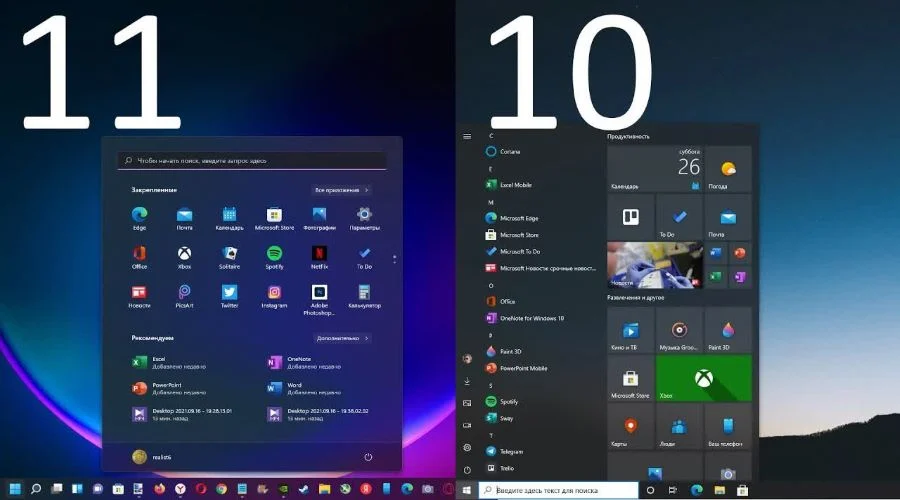
Task: Expand the 'Все приложения' all apps list
Action: click(342, 190)
